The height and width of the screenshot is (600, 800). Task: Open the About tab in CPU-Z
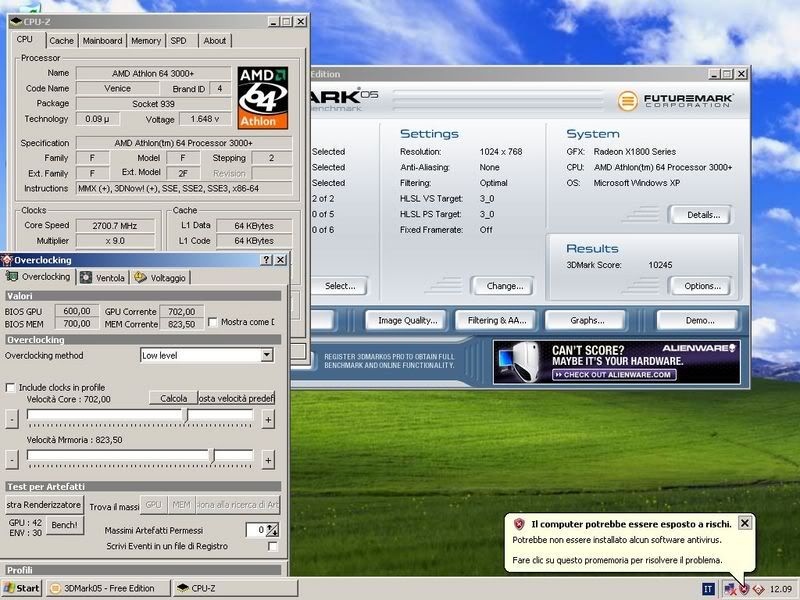point(215,40)
